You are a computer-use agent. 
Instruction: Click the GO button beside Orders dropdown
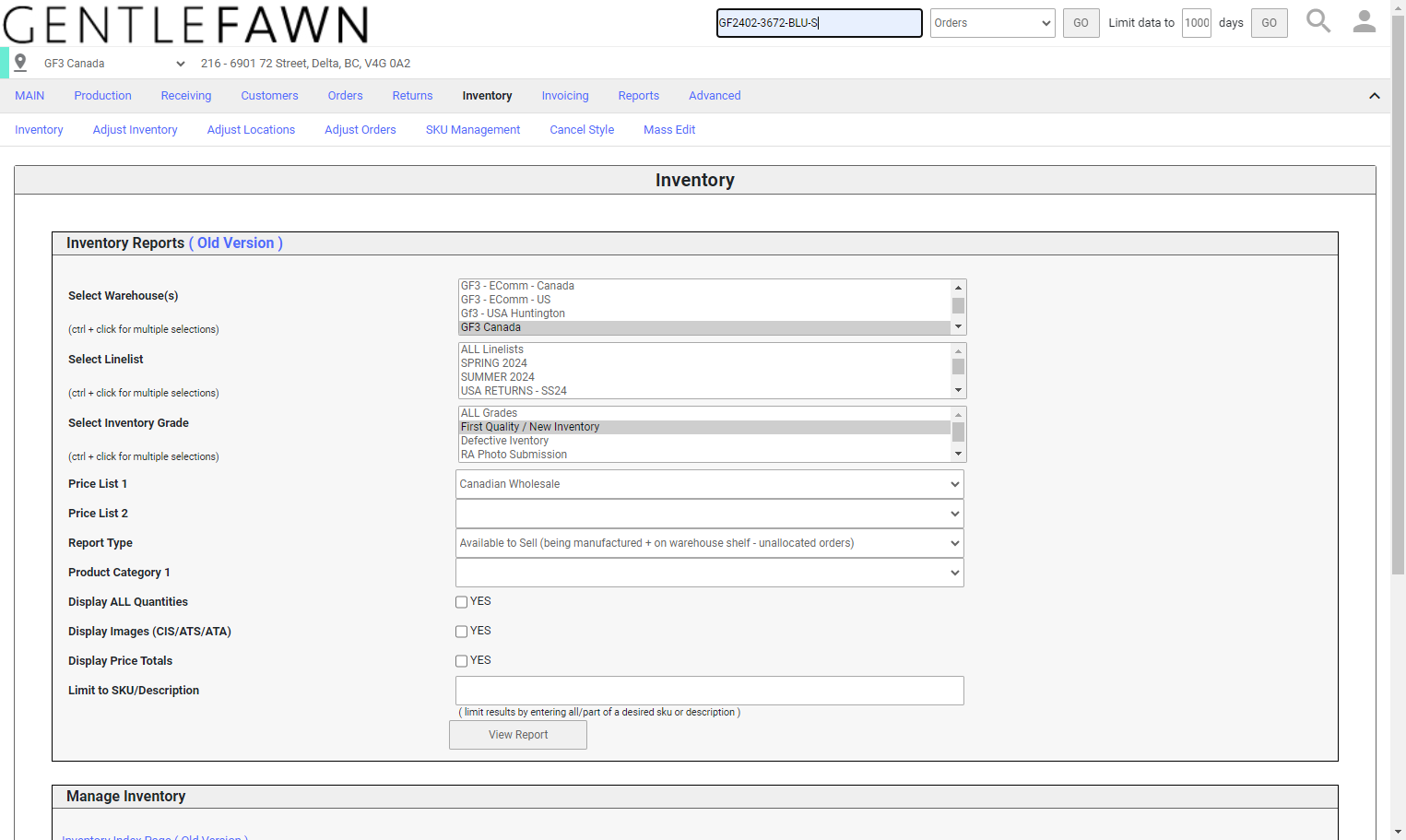coord(1081,23)
